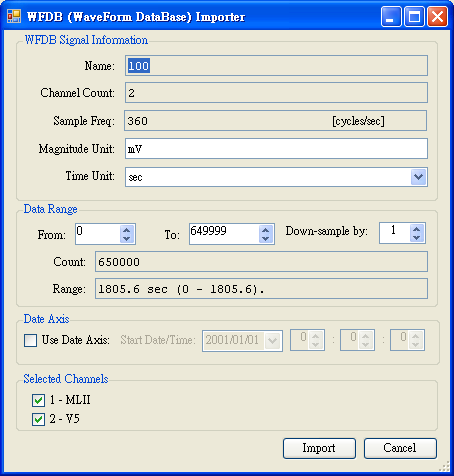
Task: Minimize the importer window
Action: click(391, 16)
